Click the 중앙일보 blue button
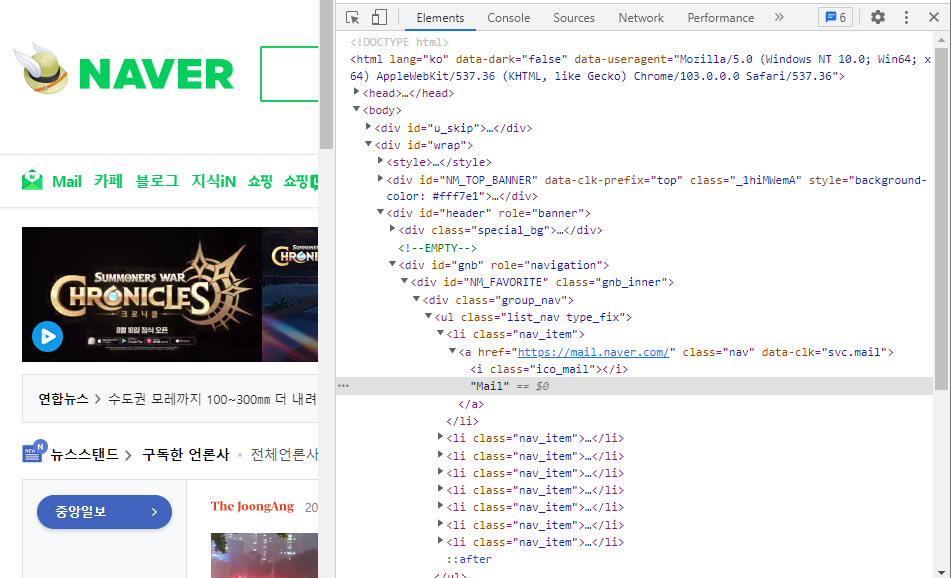 (x=104, y=512)
